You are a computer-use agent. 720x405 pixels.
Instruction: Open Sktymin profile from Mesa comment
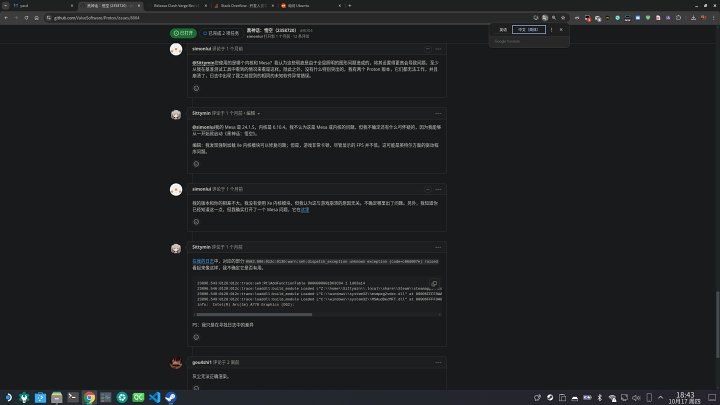(201, 113)
